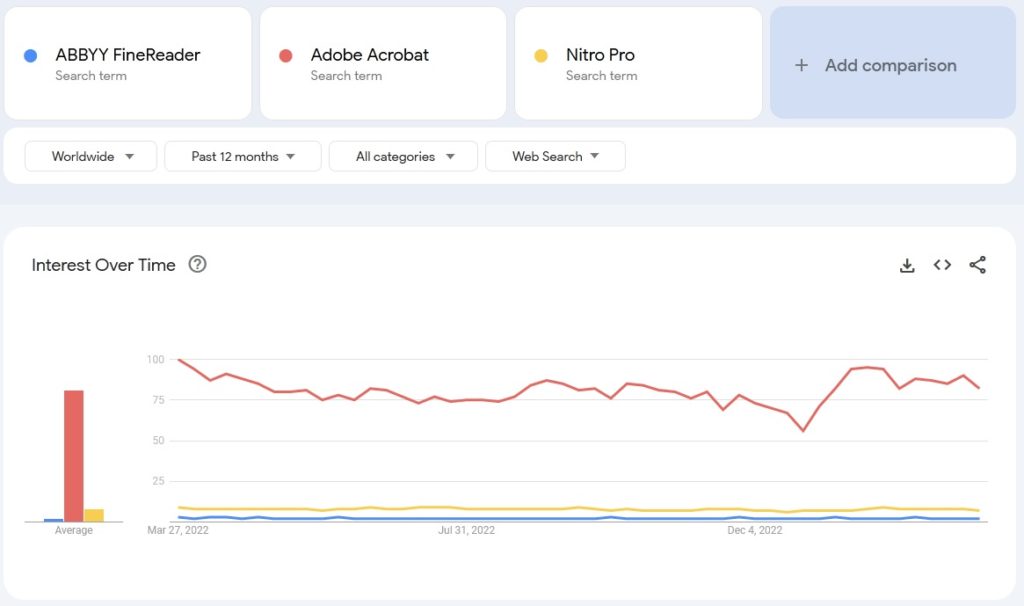Edit the Nitro Pro search term
This screenshot has height=606, width=1024.
[x=600, y=55]
